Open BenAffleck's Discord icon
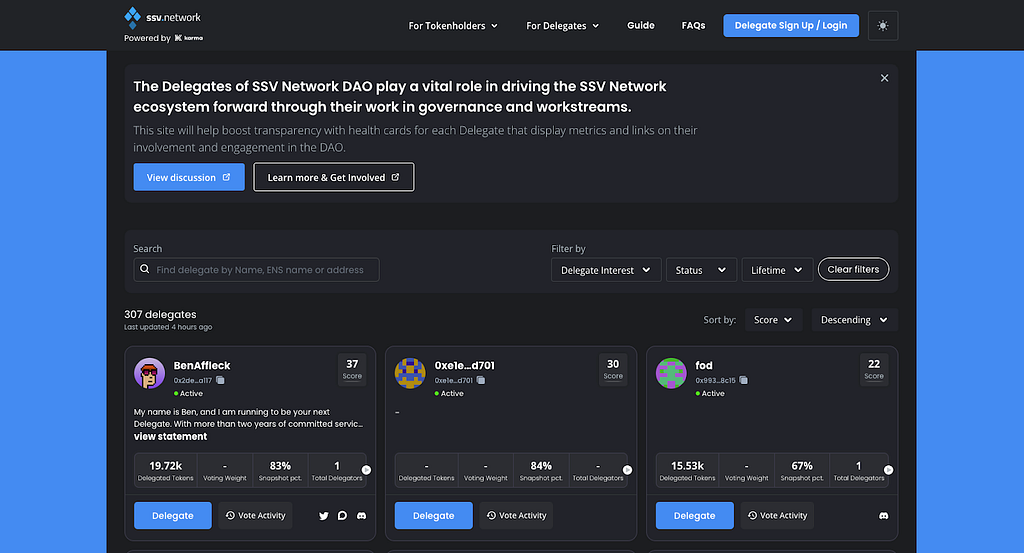Screen dimensions: 1024x553 tap(362, 516)
